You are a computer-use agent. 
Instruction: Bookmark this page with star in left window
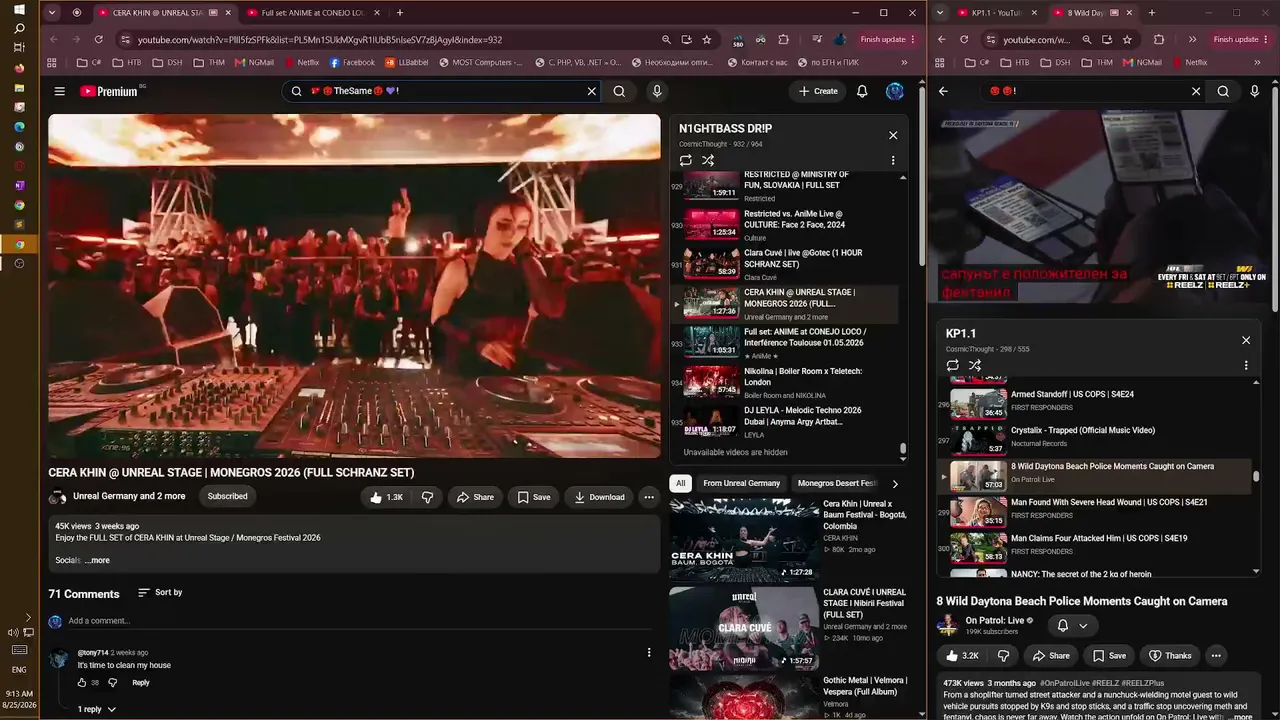(x=707, y=40)
